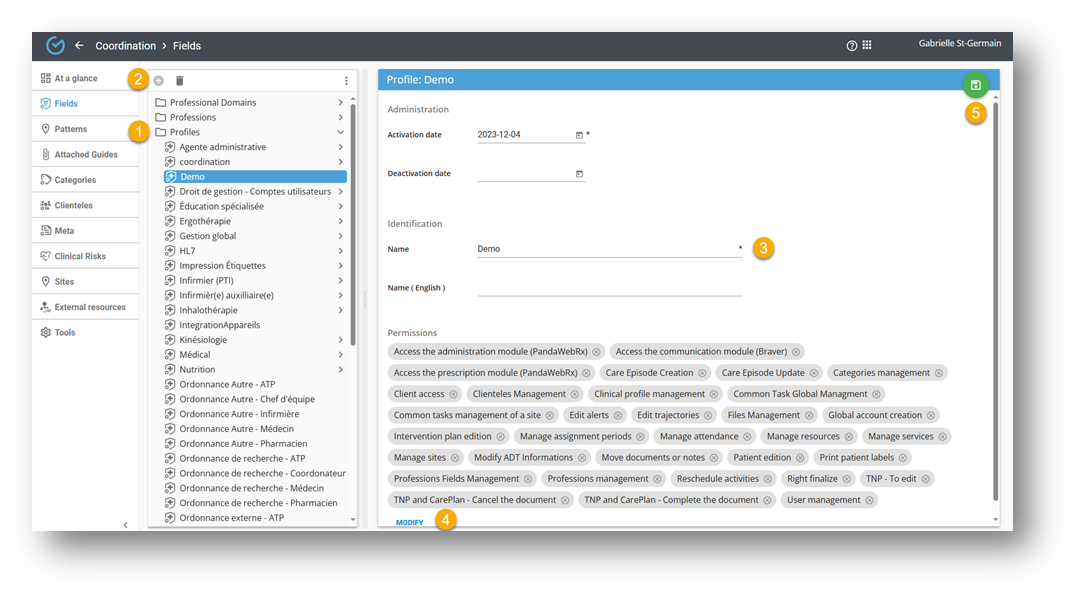Open Activation date calendar picker
The image size is (1078, 596).
point(579,135)
